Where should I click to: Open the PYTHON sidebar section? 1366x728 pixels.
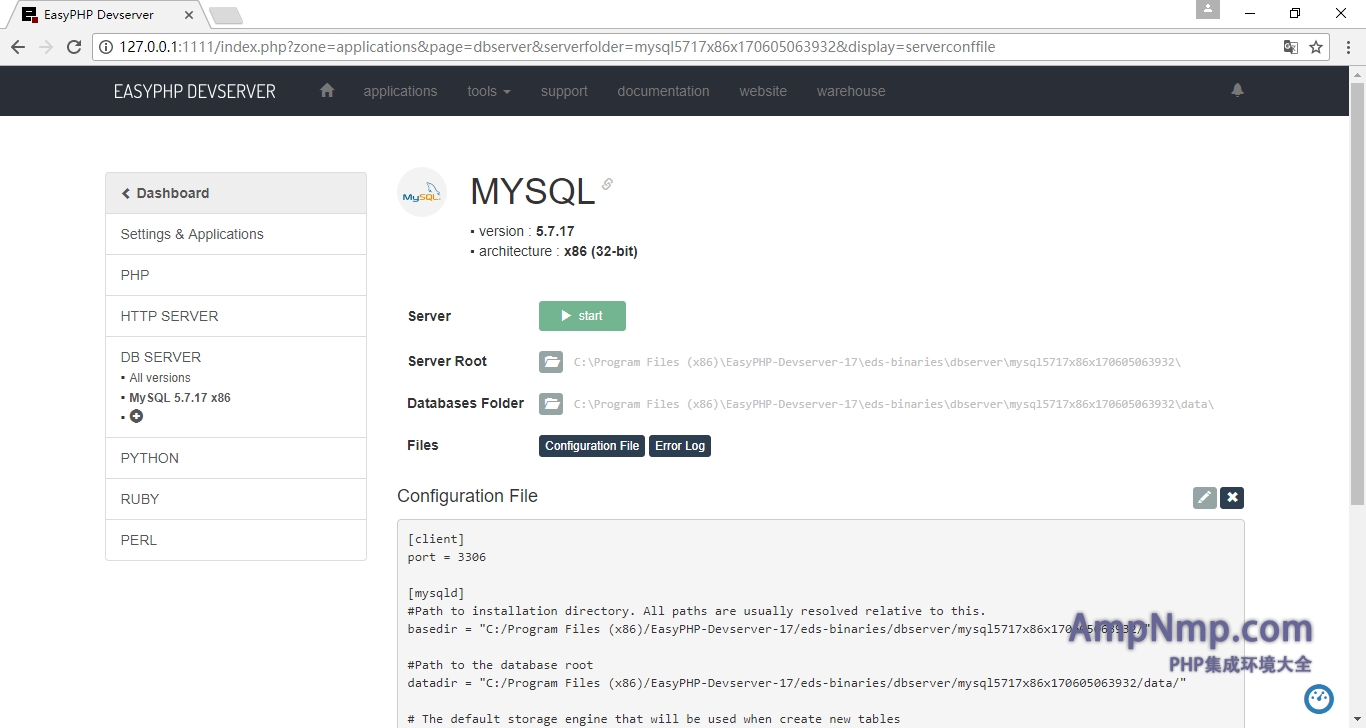[x=236, y=458]
